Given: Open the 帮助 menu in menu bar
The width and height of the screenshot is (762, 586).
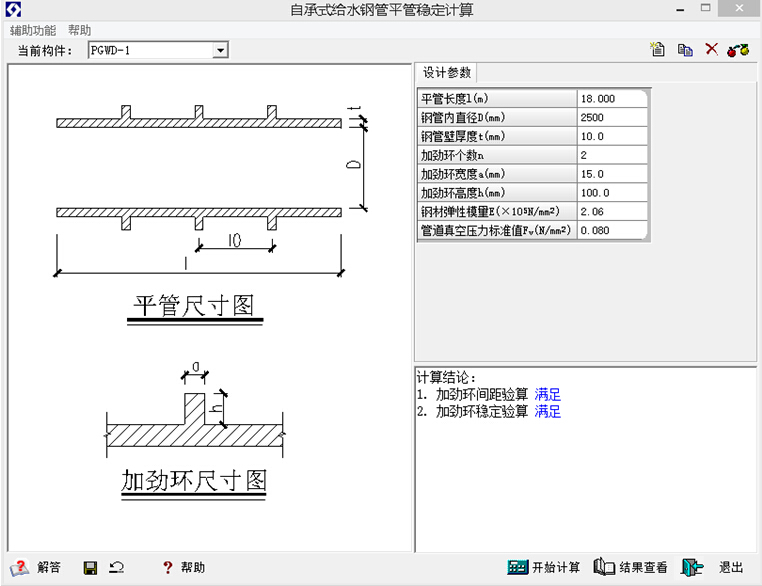Looking at the screenshot, I should pyautogui.click(x=79, y=30).
